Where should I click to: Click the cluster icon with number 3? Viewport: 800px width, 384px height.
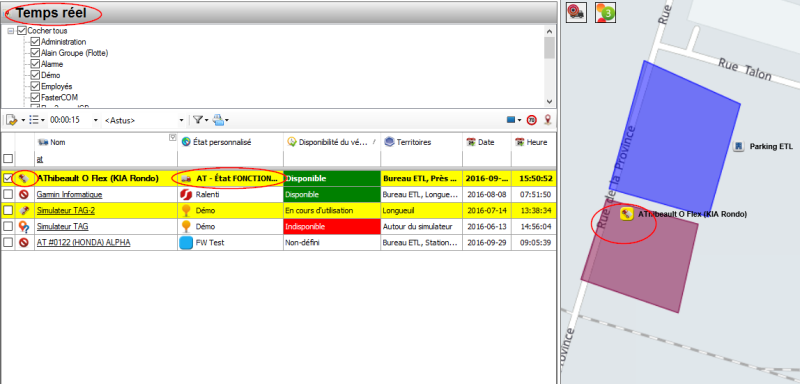[605, 12]
